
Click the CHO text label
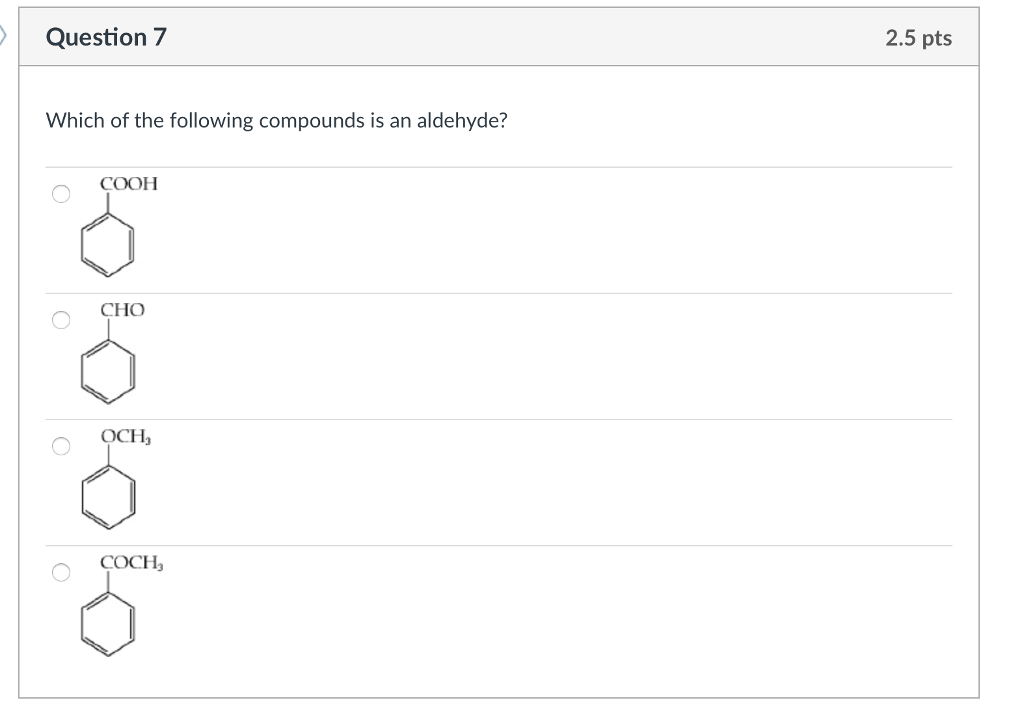pyautogui.click(x=120, y=310)
